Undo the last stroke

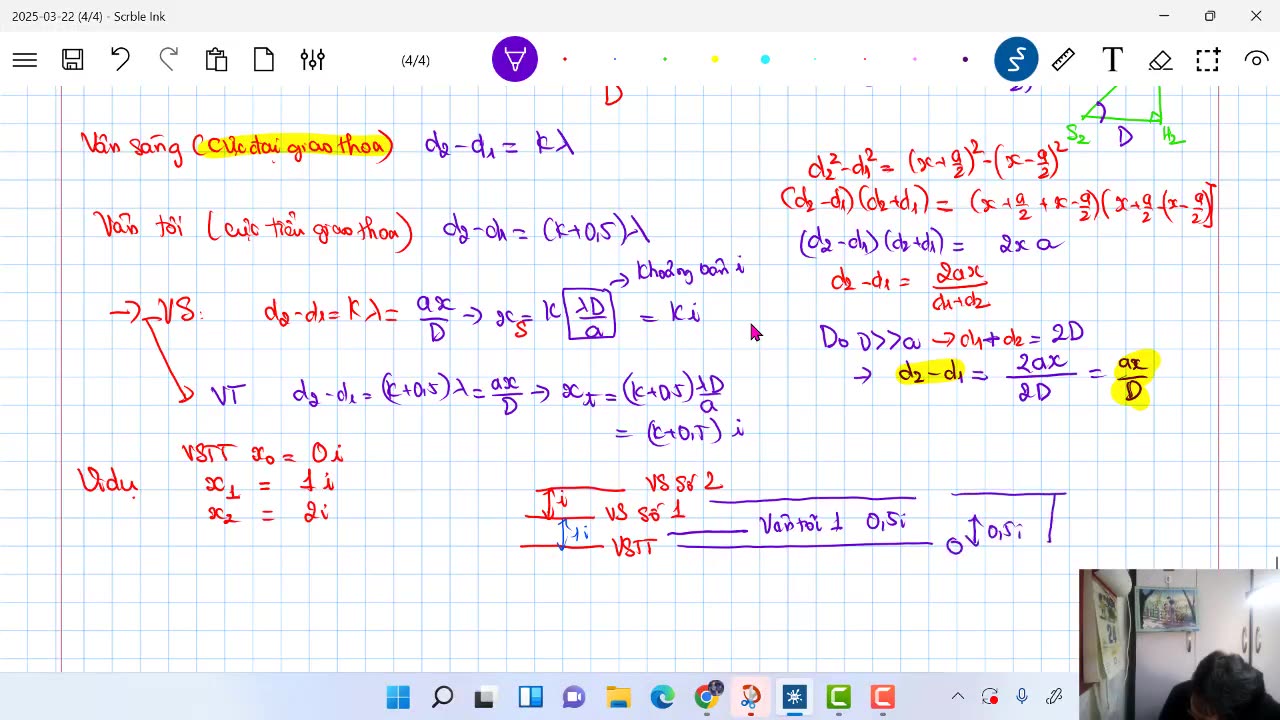(x=120, y=60)
